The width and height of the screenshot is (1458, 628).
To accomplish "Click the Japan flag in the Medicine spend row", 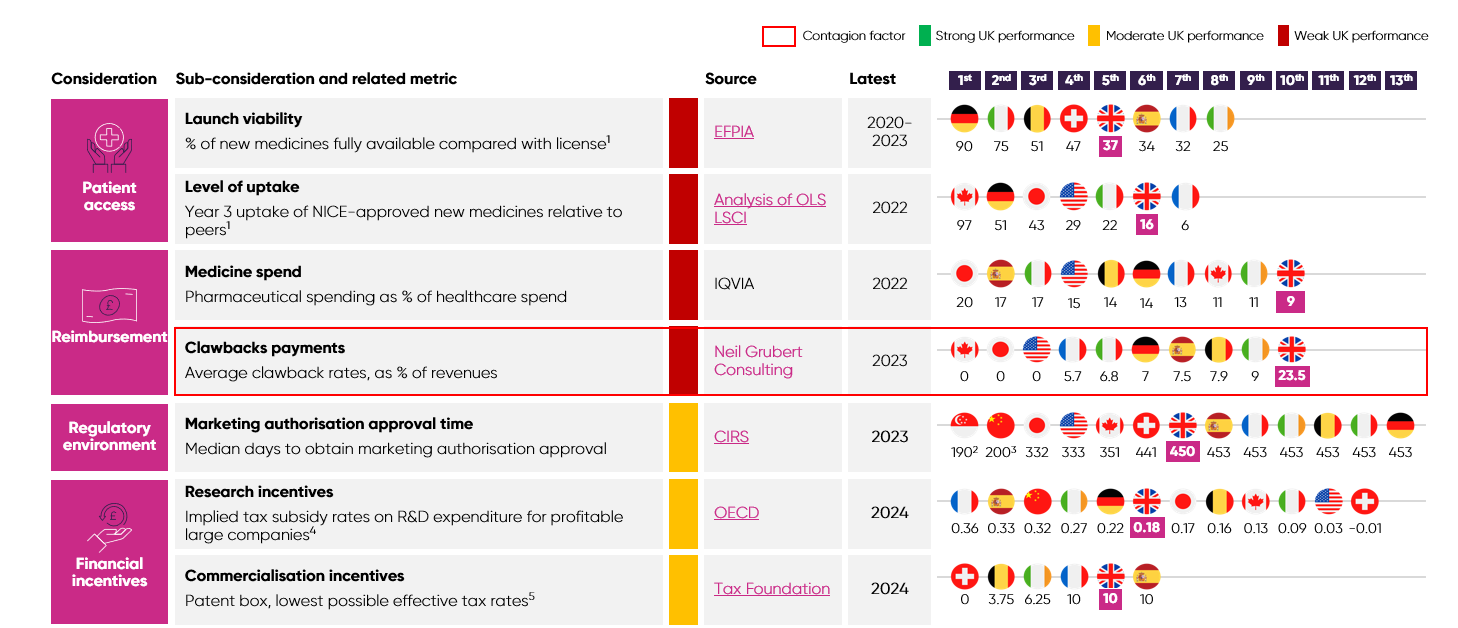I will tap(964, 273).
